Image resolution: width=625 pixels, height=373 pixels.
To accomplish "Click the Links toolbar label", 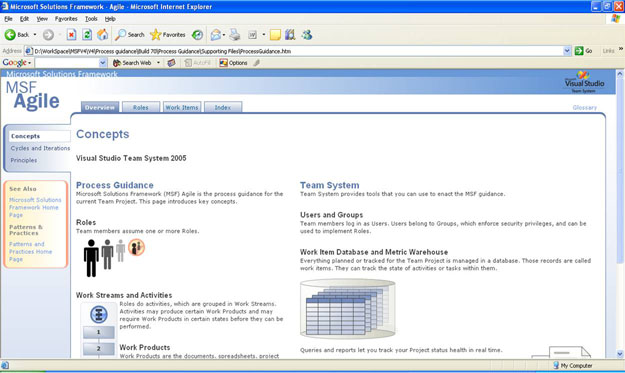I will pos(608,51).
